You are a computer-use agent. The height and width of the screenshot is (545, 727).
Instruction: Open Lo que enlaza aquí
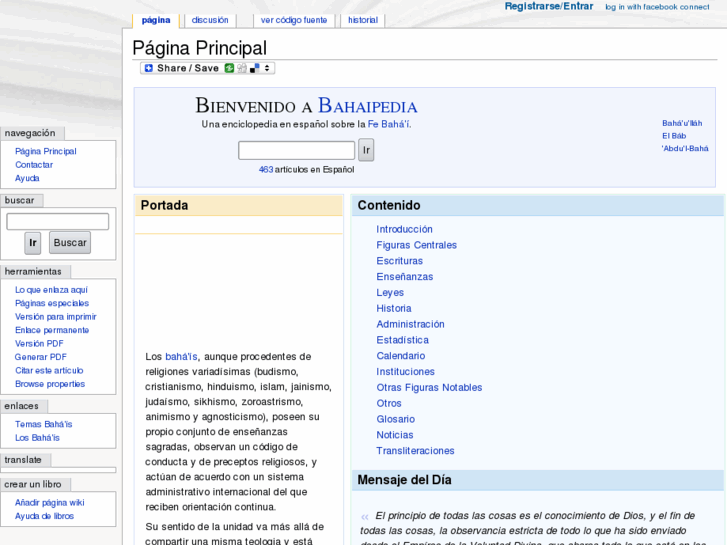coord(51,290)
